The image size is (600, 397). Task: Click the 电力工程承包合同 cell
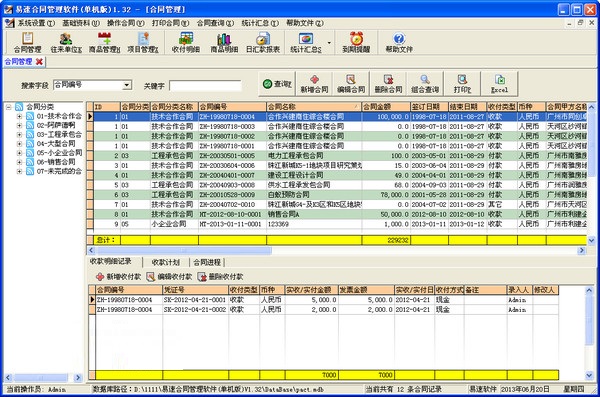(x=314, y=156)
